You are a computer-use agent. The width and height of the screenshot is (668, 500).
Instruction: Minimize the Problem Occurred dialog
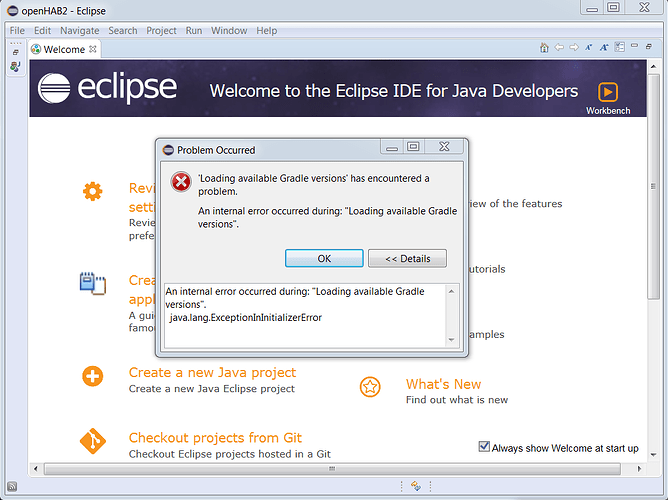[392, 147]
